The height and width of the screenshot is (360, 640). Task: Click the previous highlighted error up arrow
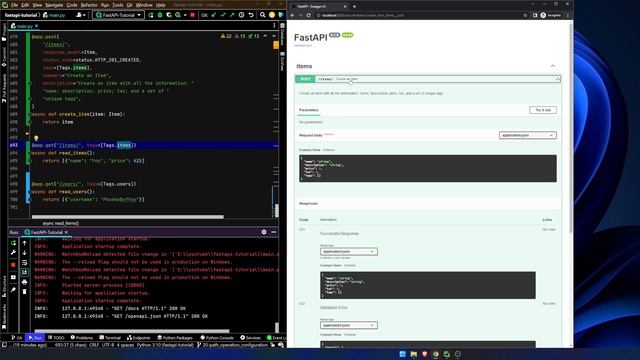pos(265,36)
